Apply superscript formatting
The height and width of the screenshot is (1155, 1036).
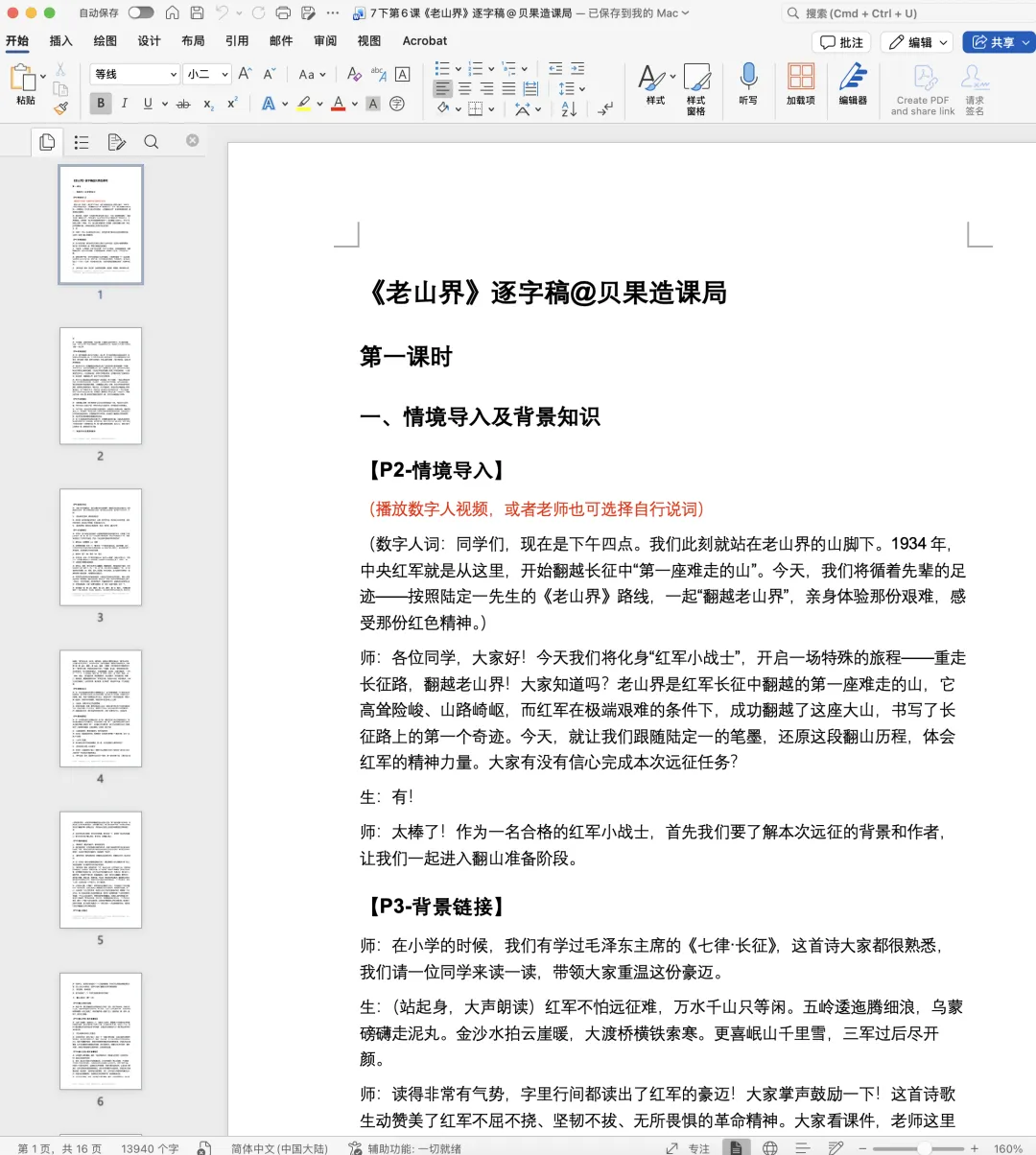(232, 104)
